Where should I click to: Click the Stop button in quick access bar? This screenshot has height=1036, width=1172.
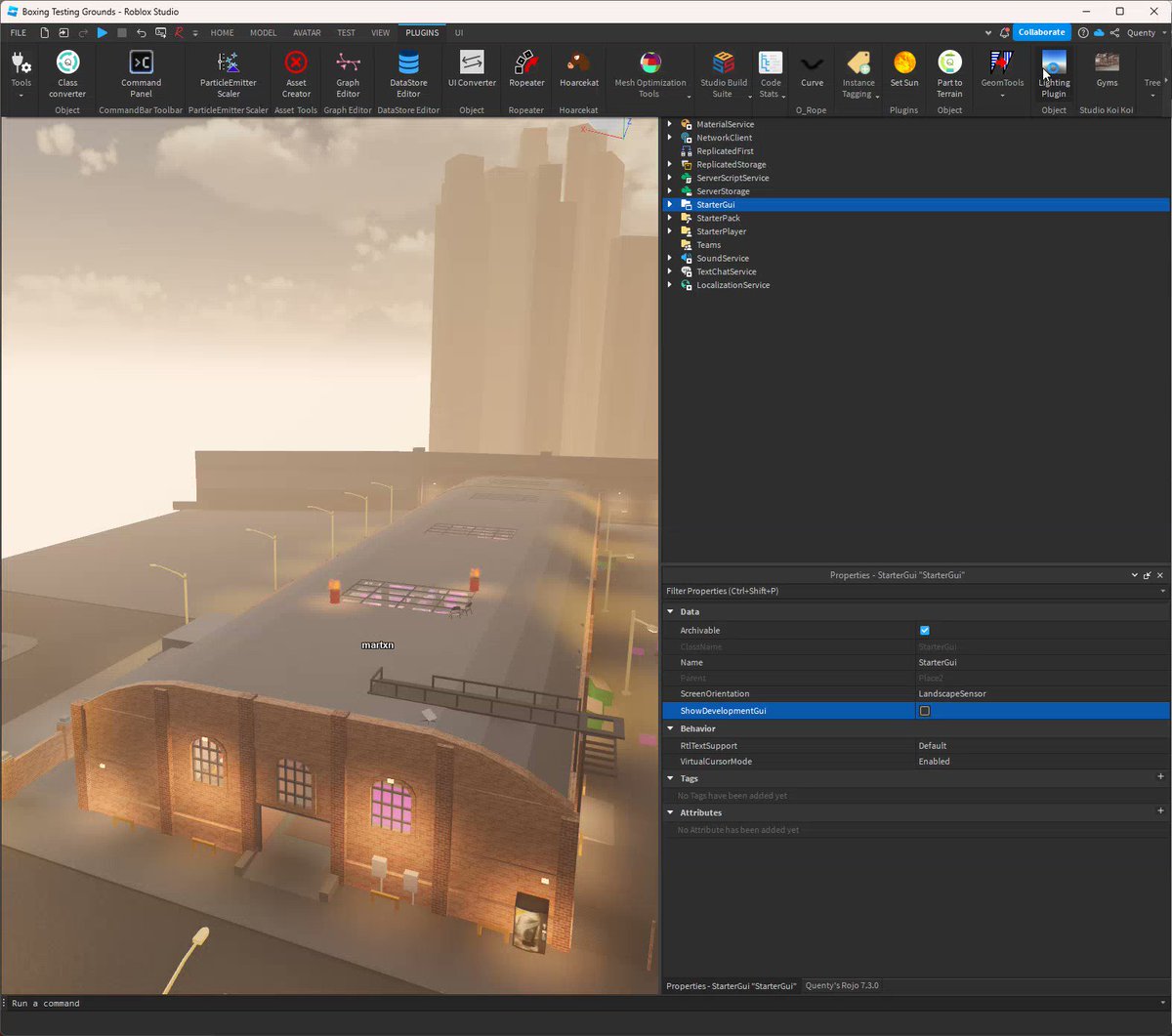pos(122,32)
